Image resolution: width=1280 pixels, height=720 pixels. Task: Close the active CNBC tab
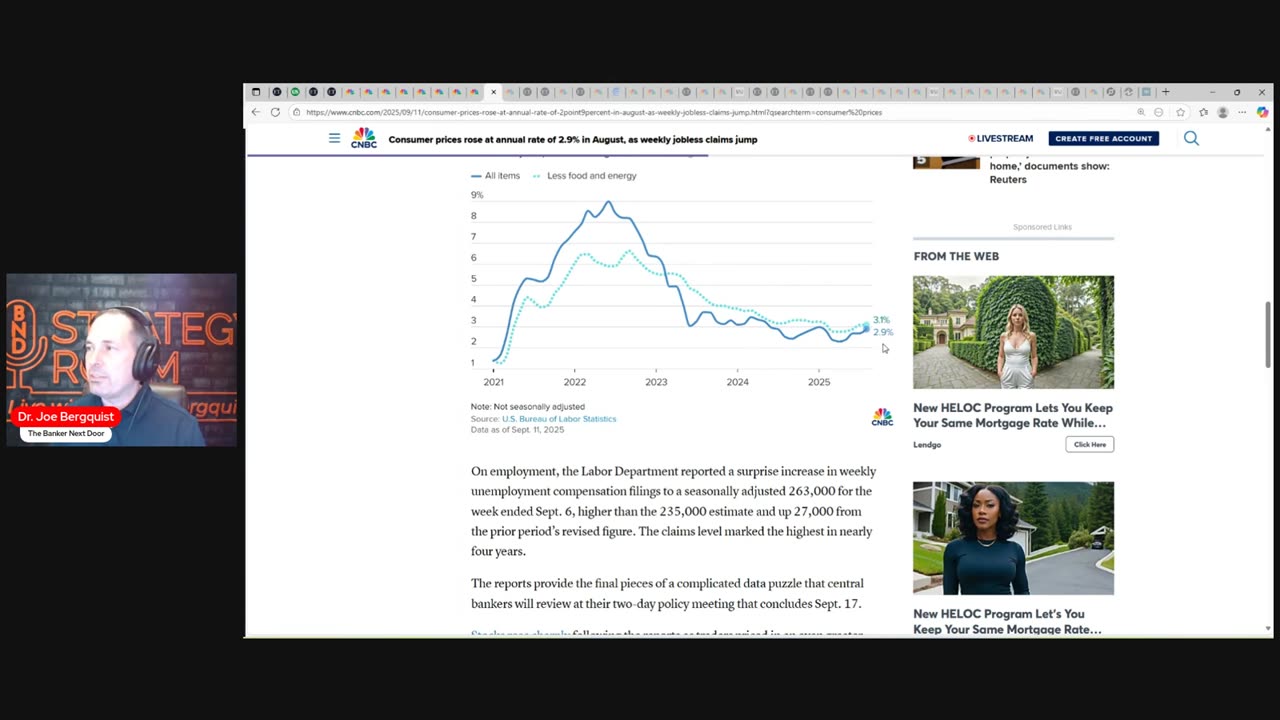click(493, 92)
